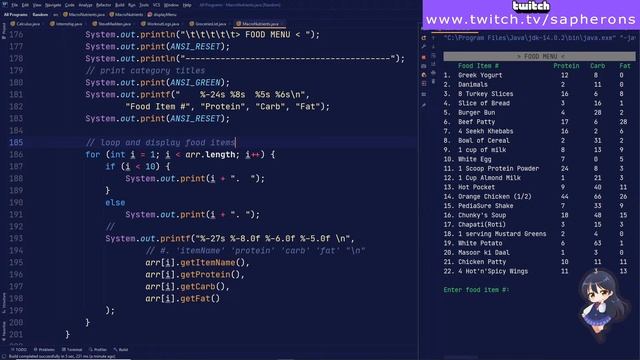
Task: Open the View menu
Action: tap(37, 5)
